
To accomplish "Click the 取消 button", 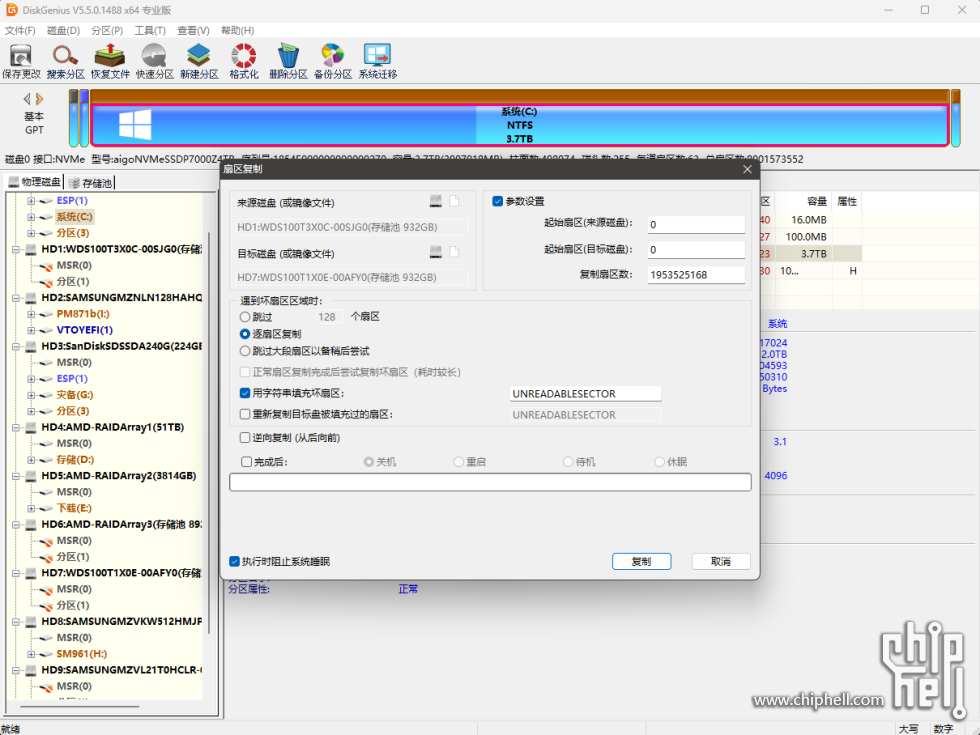I will (721, 561).
